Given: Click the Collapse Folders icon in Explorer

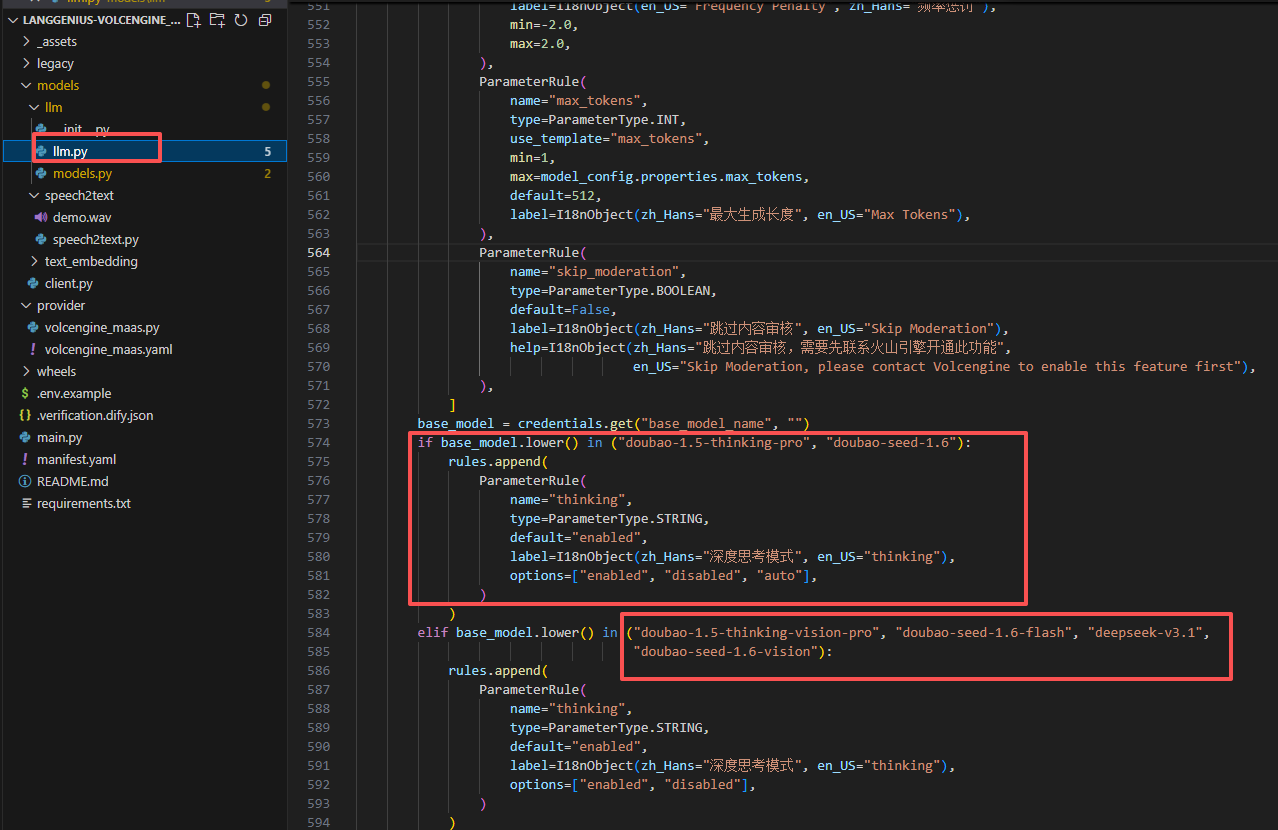Looking at the screenshot, I should tap(265, 19).
